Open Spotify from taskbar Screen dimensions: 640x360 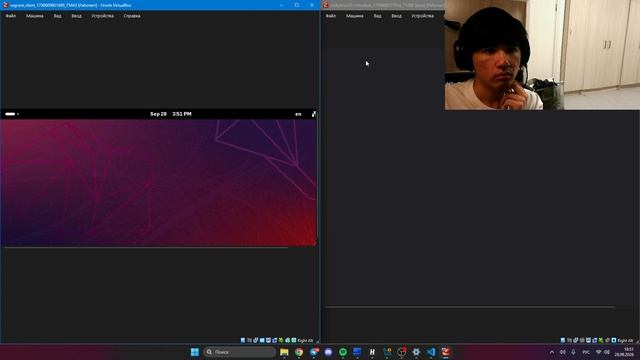pyautogui.click(x=343, y=352)
